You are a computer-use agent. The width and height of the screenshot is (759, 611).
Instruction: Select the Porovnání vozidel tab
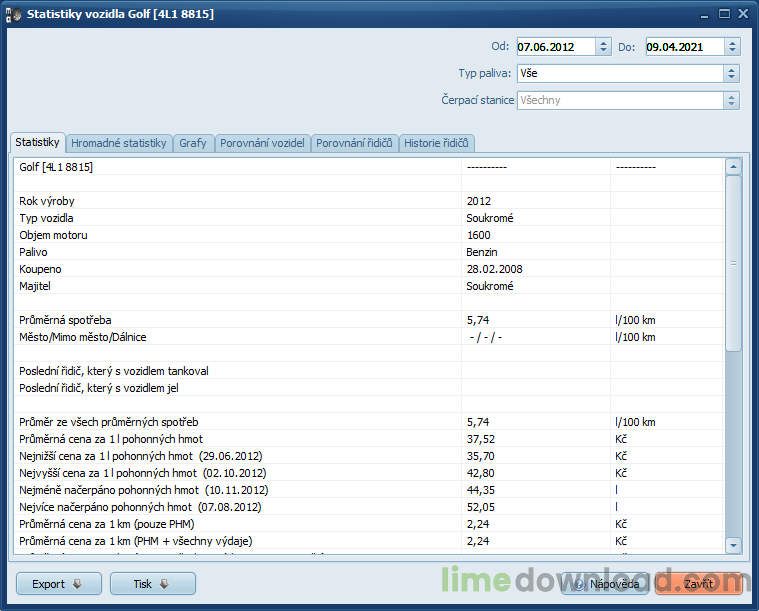click(x=261, y=143)
